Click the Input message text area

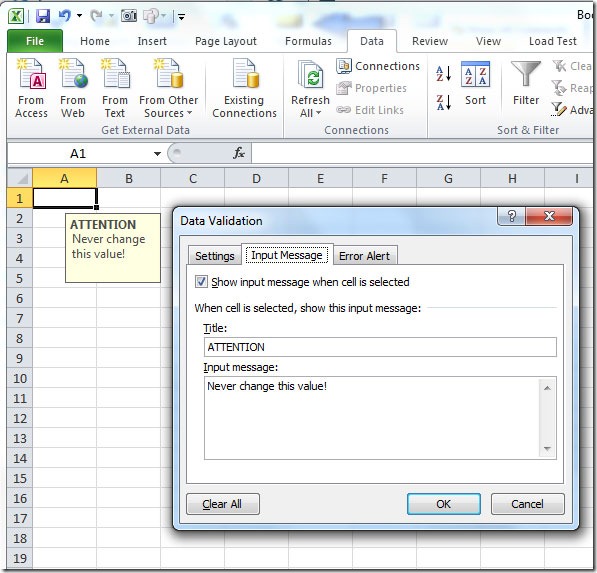[x=372, y=418]
